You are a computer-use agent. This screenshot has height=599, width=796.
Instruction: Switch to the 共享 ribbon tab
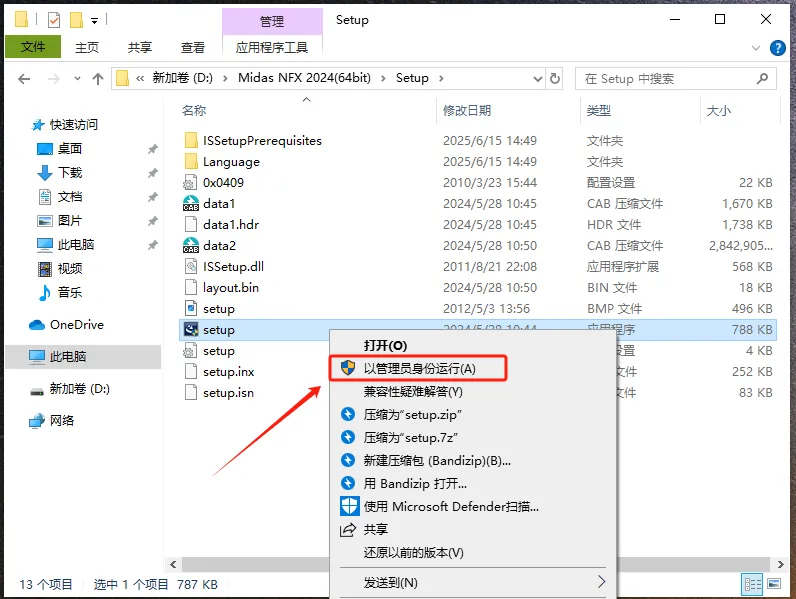[x=140, y=48]
